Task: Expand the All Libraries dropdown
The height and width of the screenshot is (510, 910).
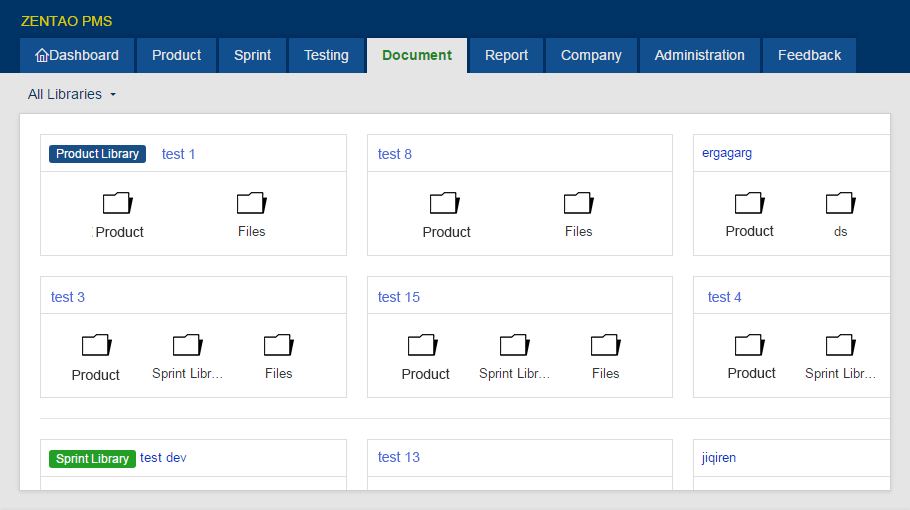Action: point(72,94)
